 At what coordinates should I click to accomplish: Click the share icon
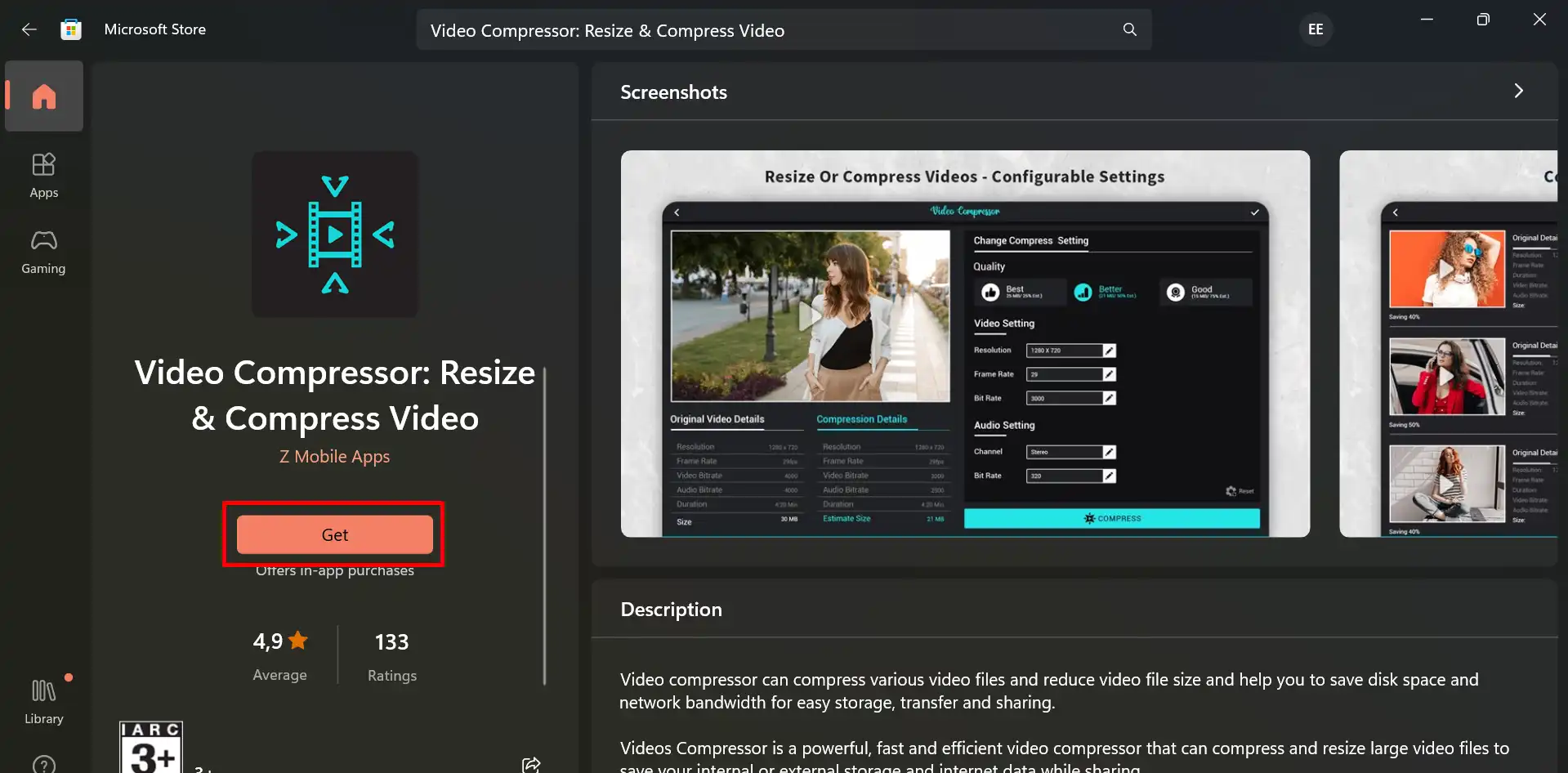point(531,765)
